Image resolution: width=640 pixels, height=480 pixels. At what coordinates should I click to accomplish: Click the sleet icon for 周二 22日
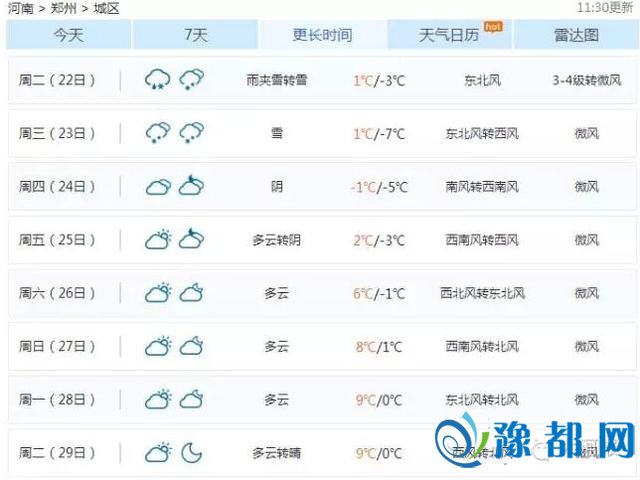point(158,79)
